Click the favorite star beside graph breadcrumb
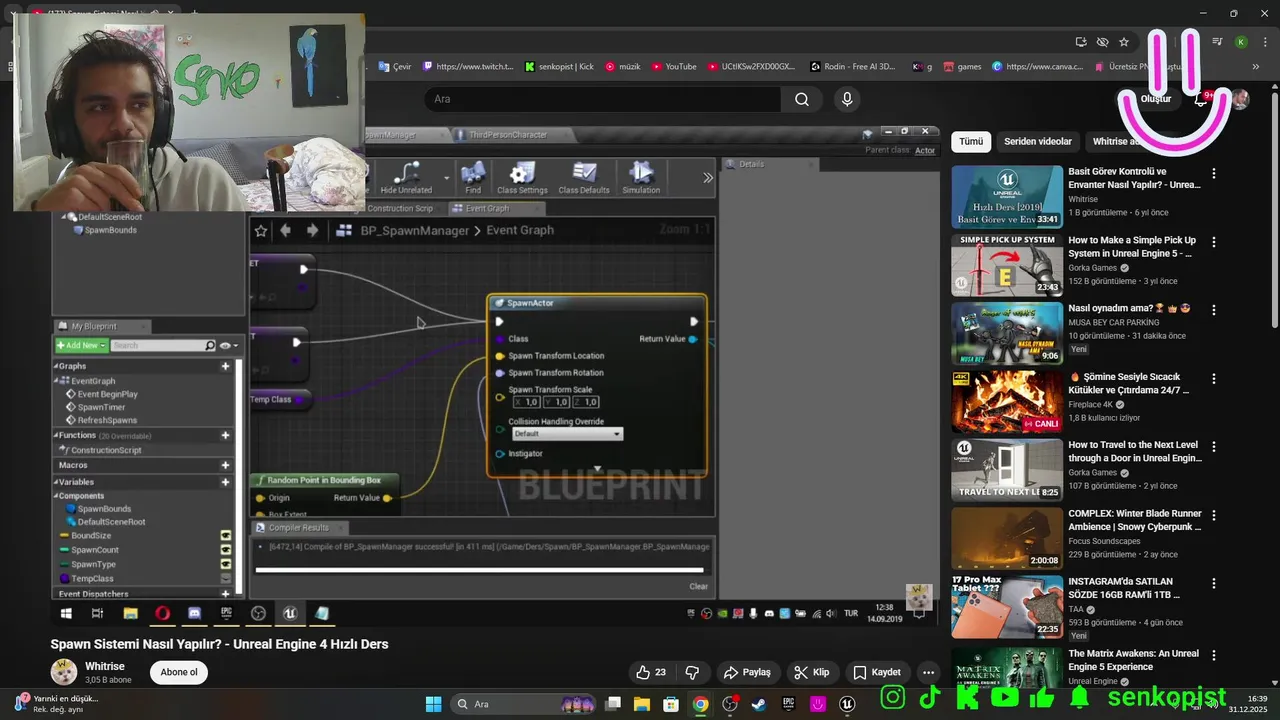The height and width of the screenshot is (720, 1280). [261, 230]
